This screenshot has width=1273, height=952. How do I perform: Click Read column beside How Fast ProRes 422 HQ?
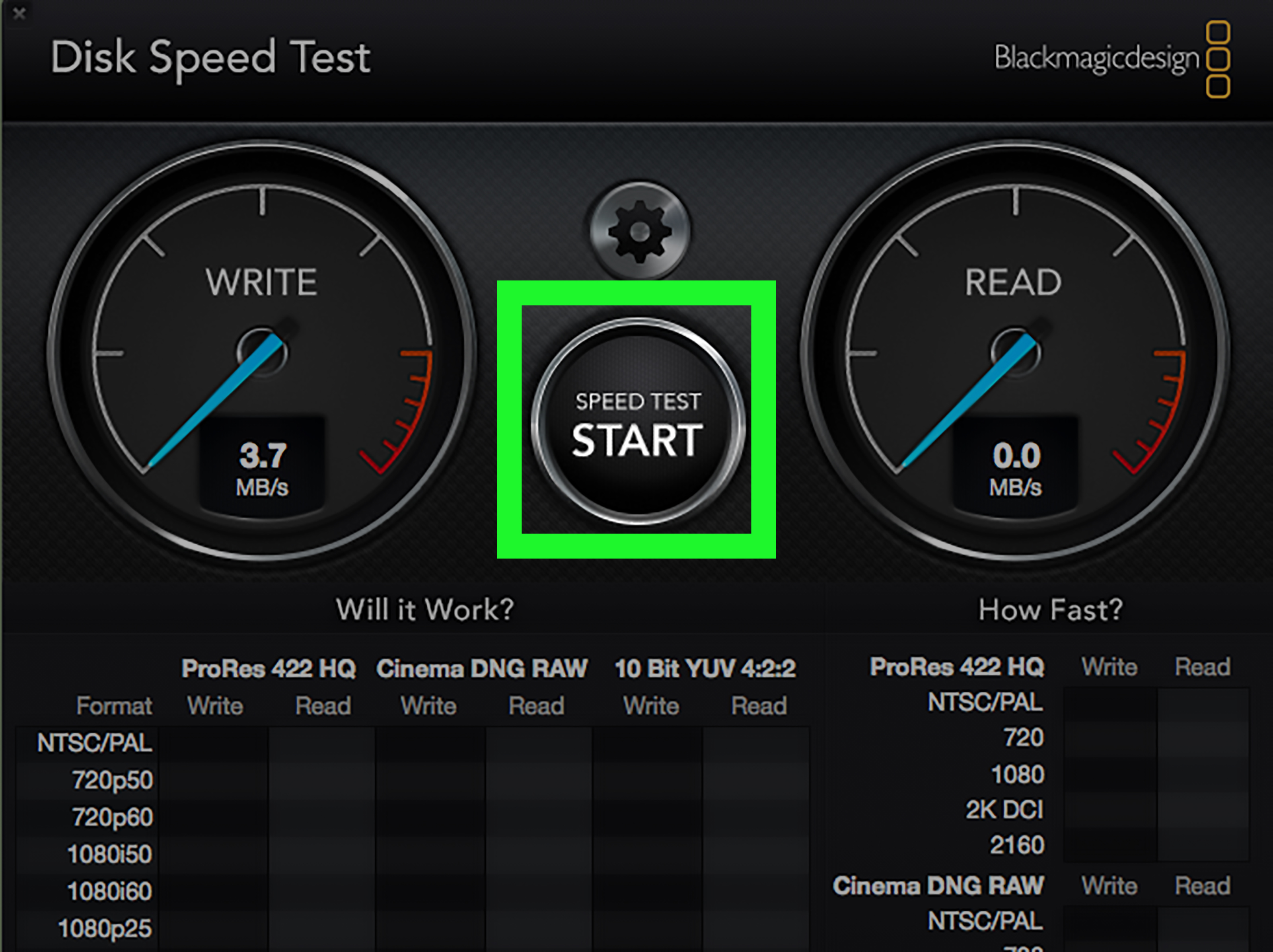coord(1203,667)
